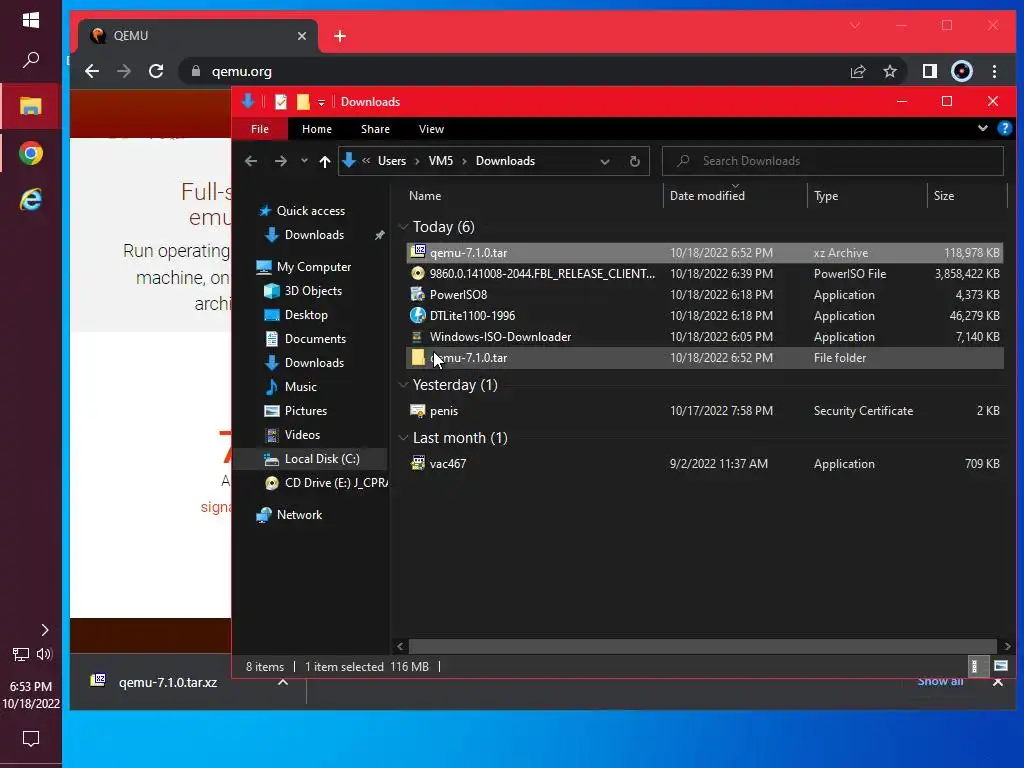Go back in File Explorer
The image size is (1024, 768).
[251, 161]
